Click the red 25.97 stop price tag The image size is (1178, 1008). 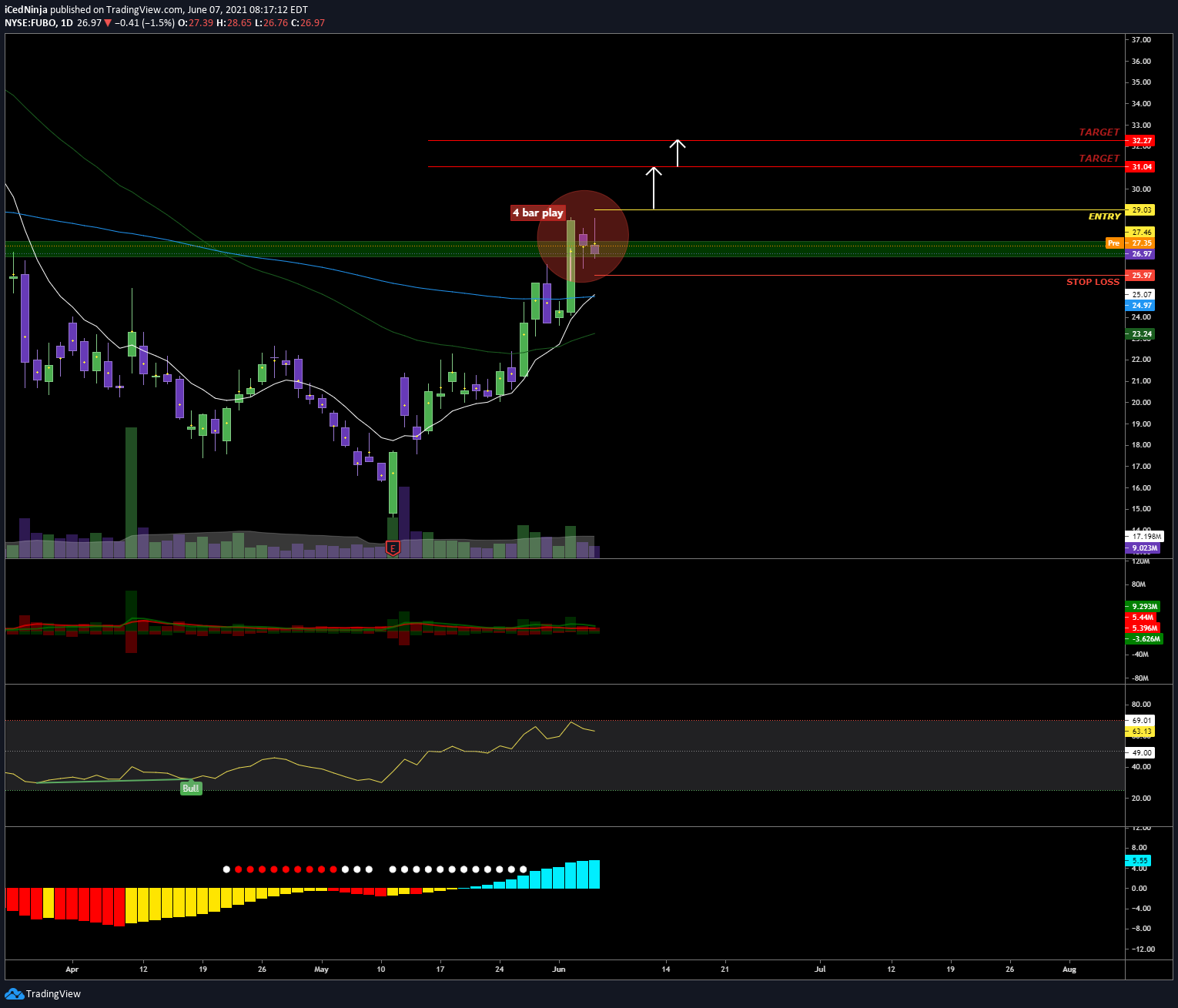click(1140, 276)
